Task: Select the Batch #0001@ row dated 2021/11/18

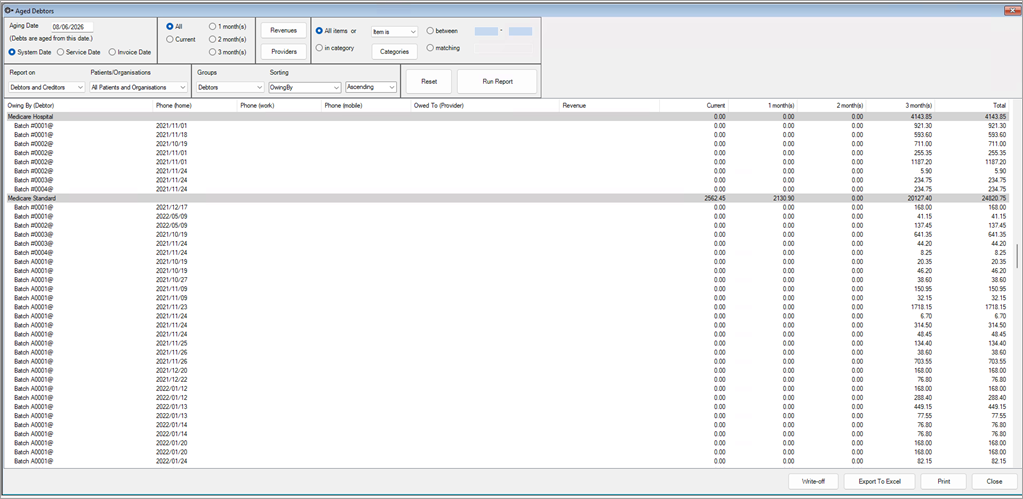Action: tap(508, 134)
